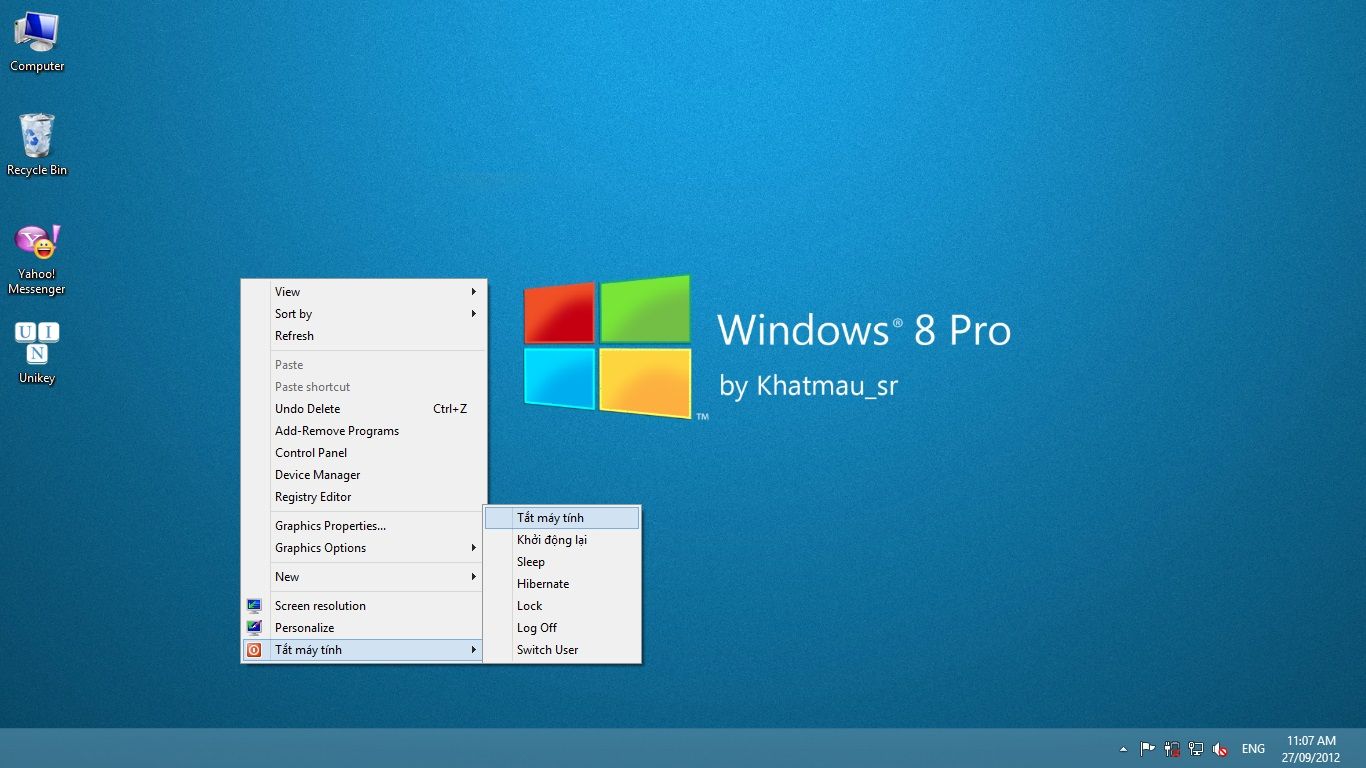Select the Unikey desktop icon
1366x768 pixels.
[x=37, y=353]
